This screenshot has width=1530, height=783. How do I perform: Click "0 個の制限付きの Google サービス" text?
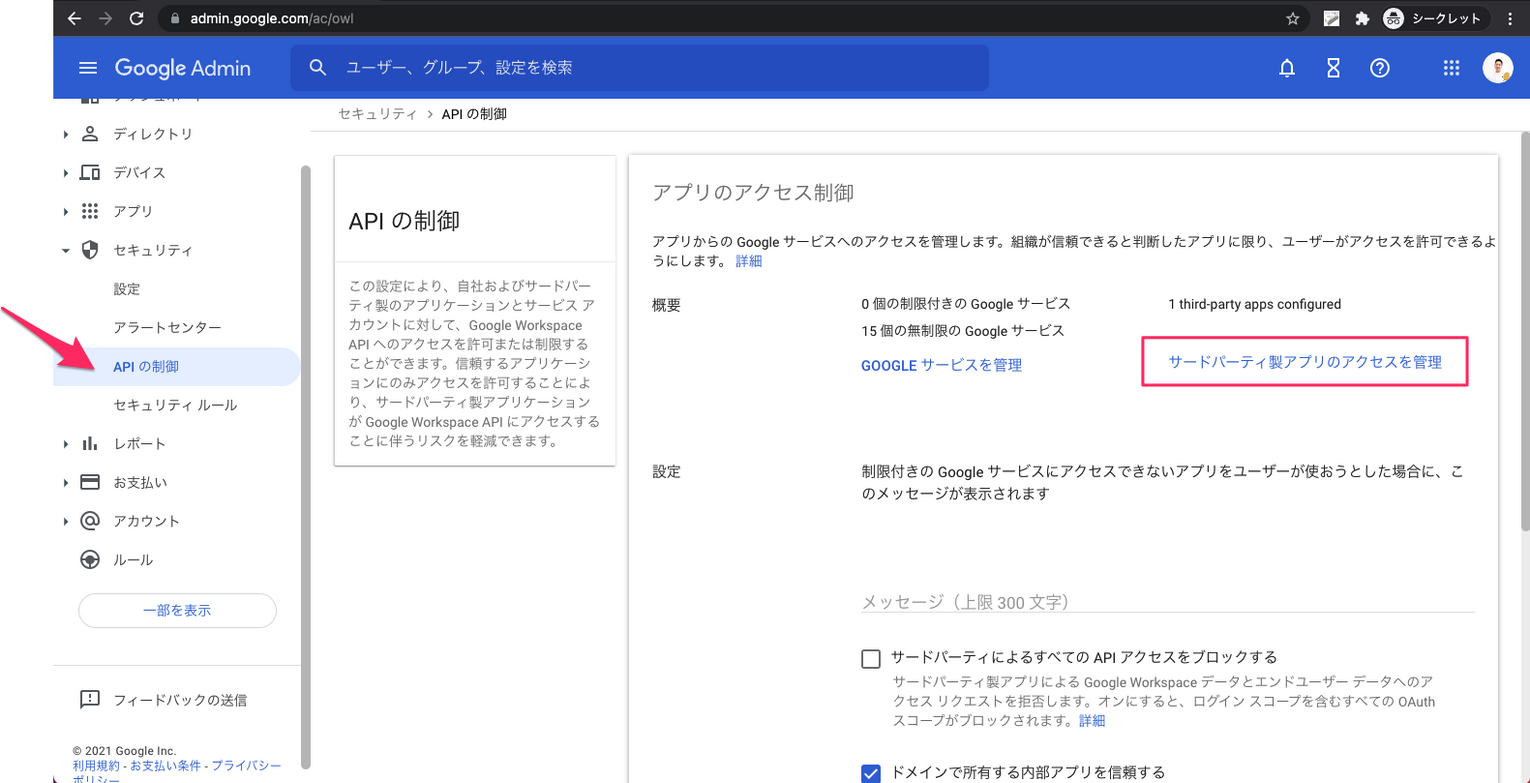(965, 303)
